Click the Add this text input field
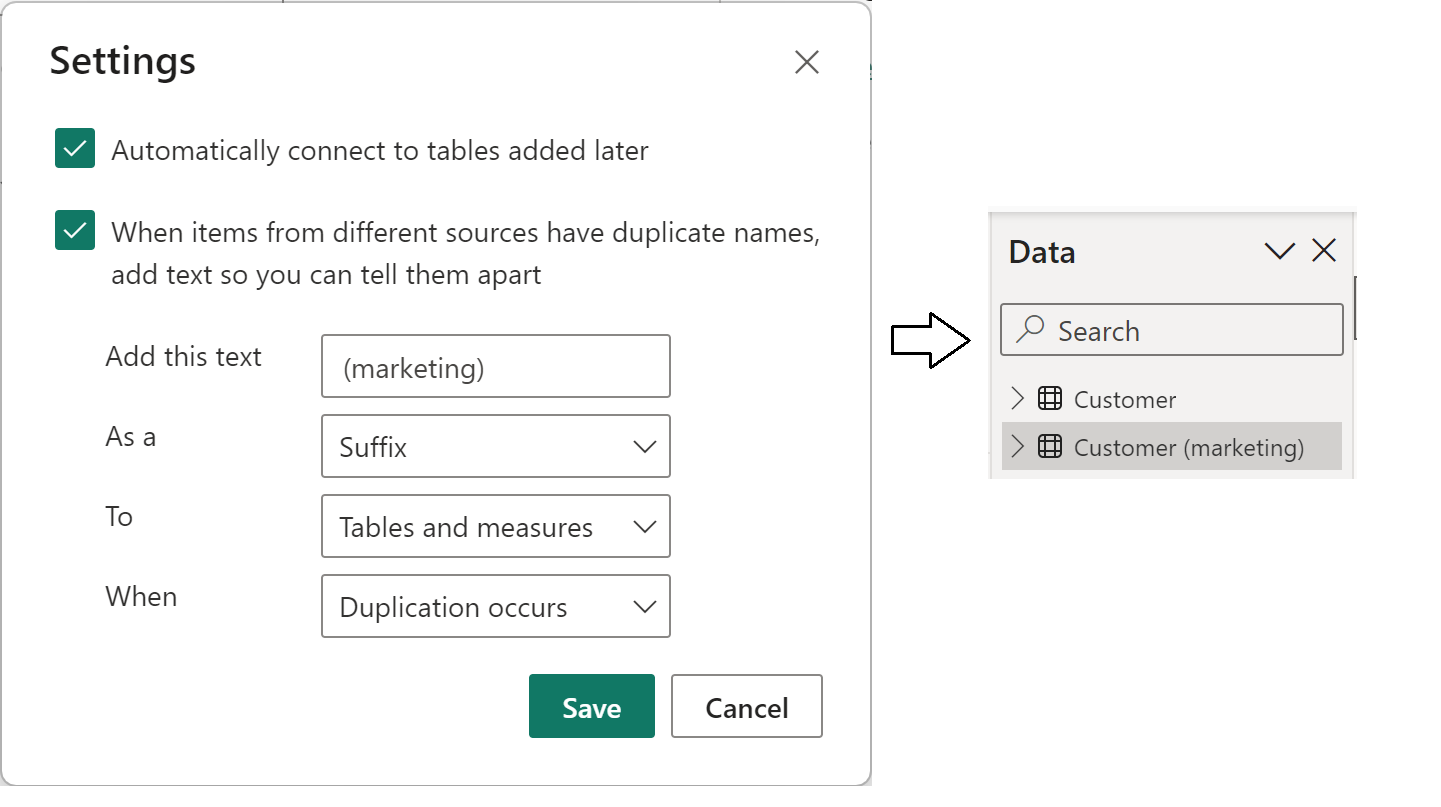The height and width of the screenshot is (807, 1441). pyautogui.click(x=495, y=367)
